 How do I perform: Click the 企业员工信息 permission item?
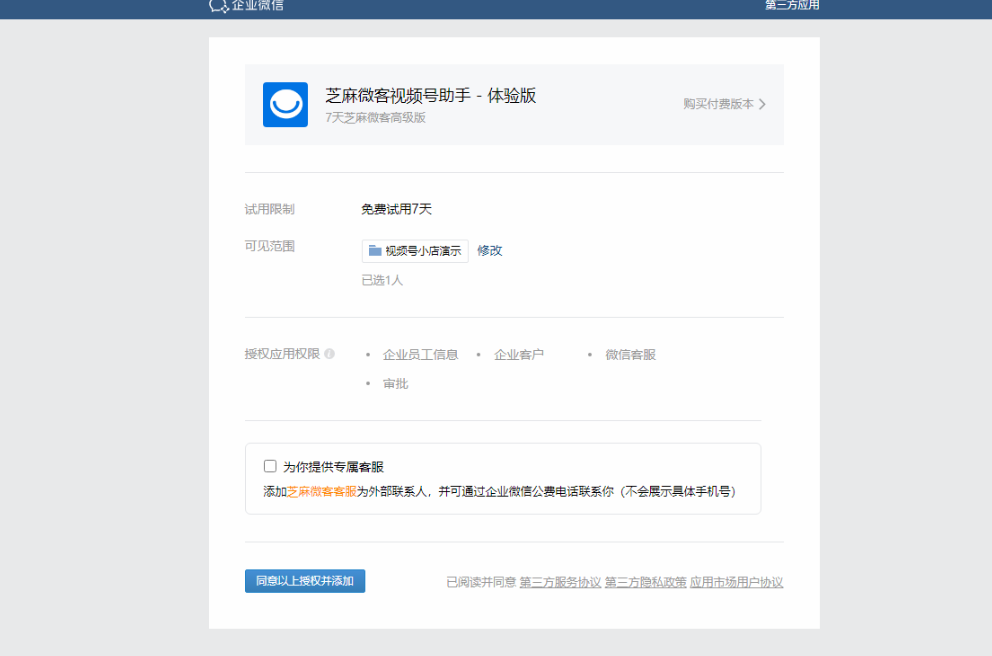click(420, 355)
